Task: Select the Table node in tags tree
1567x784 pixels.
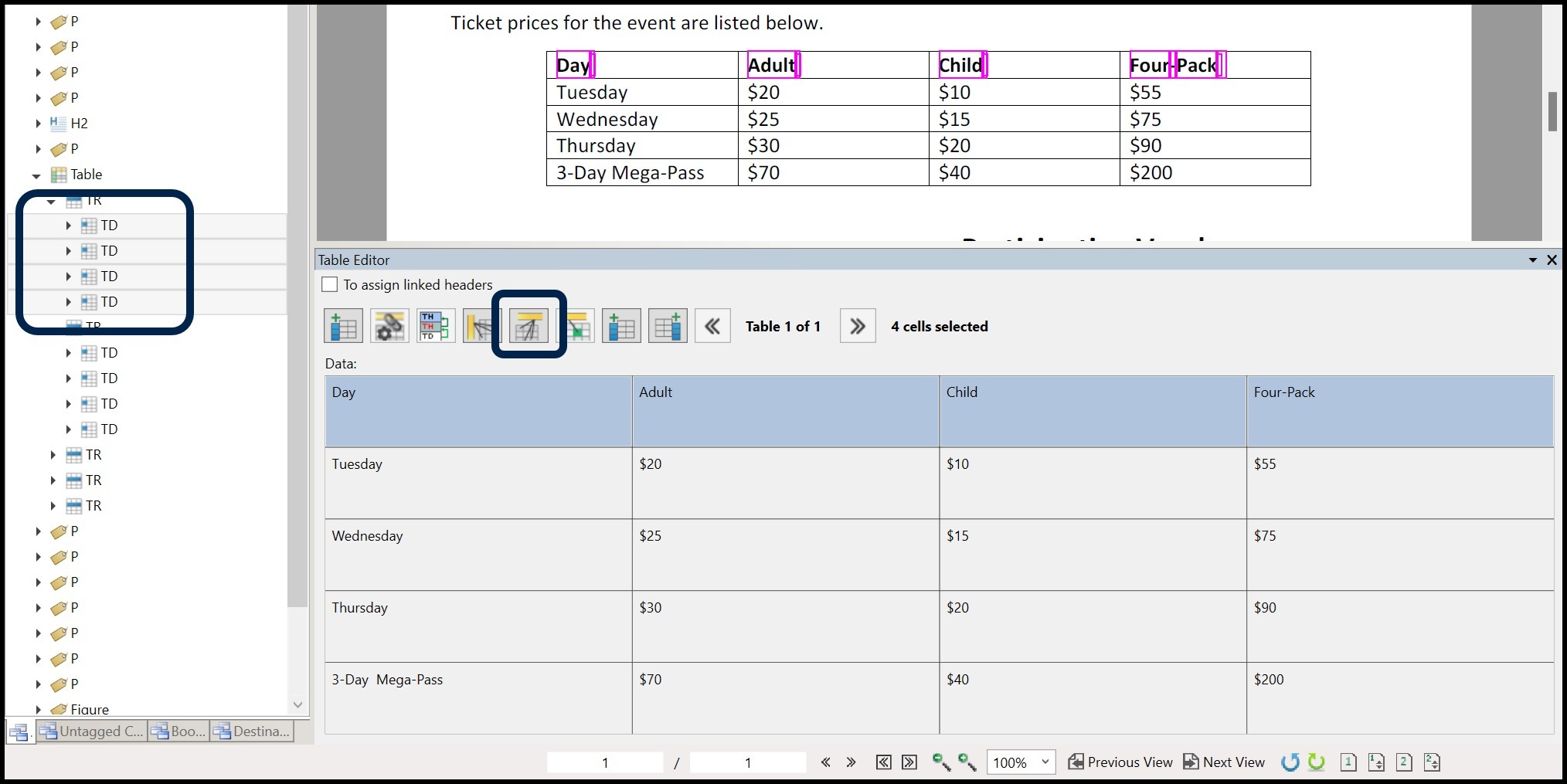Action: coord(86,175)
